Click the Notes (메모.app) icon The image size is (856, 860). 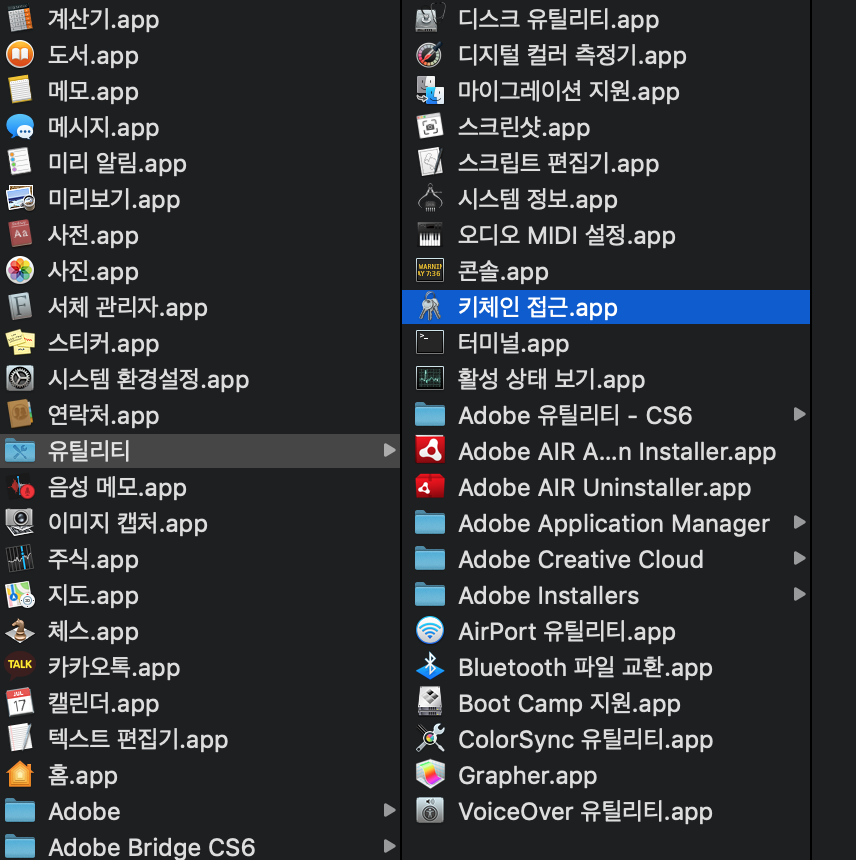(x=20, y=90)
